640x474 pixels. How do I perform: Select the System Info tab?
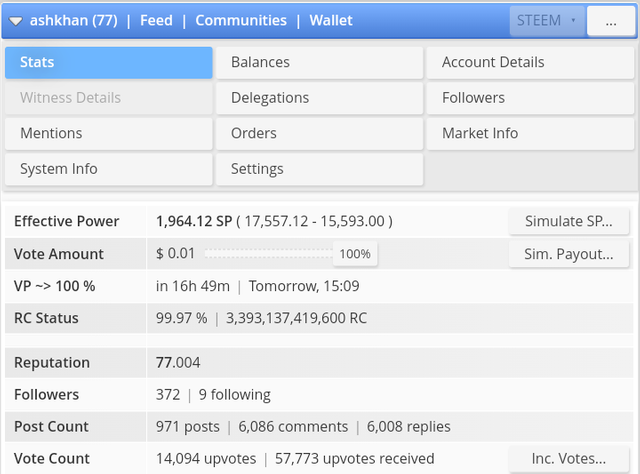click(108, 169)
